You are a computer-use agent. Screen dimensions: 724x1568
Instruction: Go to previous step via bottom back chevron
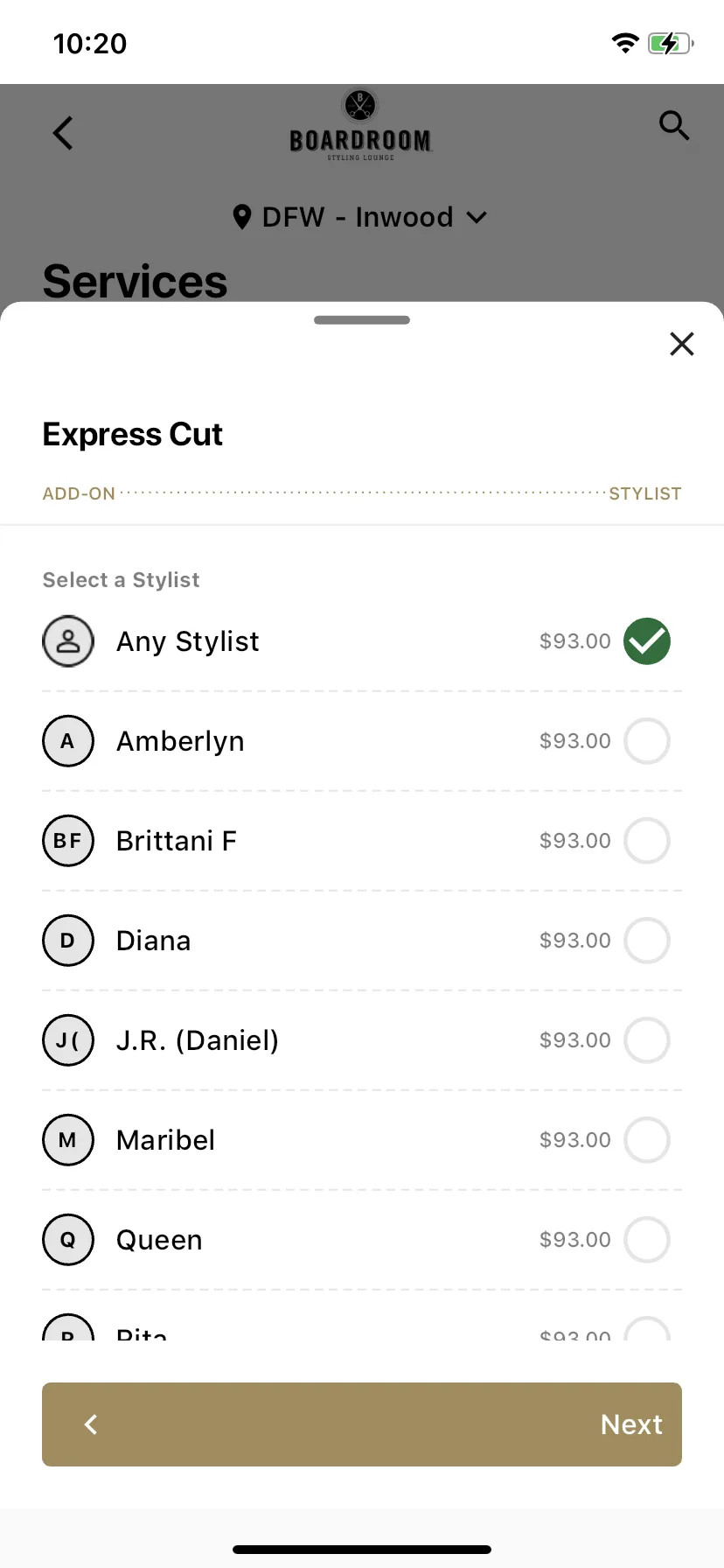pyautogui.click(x=91, y=1424)
